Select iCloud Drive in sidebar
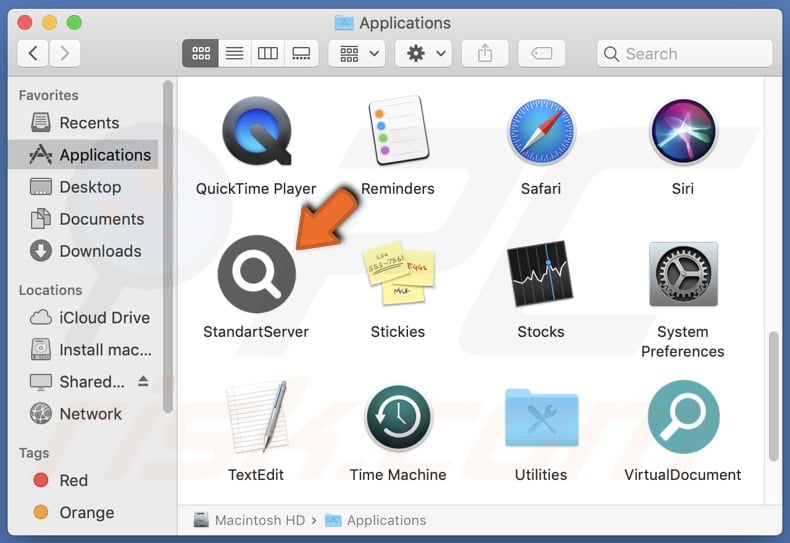The width and height of the screenshot is (790, 543). pos(104,317)
